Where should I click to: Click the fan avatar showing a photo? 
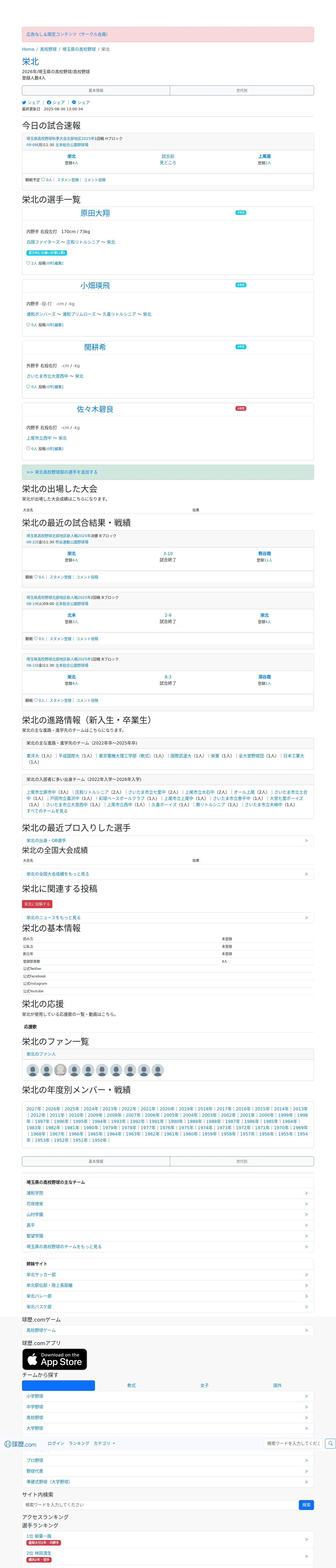60,1070
